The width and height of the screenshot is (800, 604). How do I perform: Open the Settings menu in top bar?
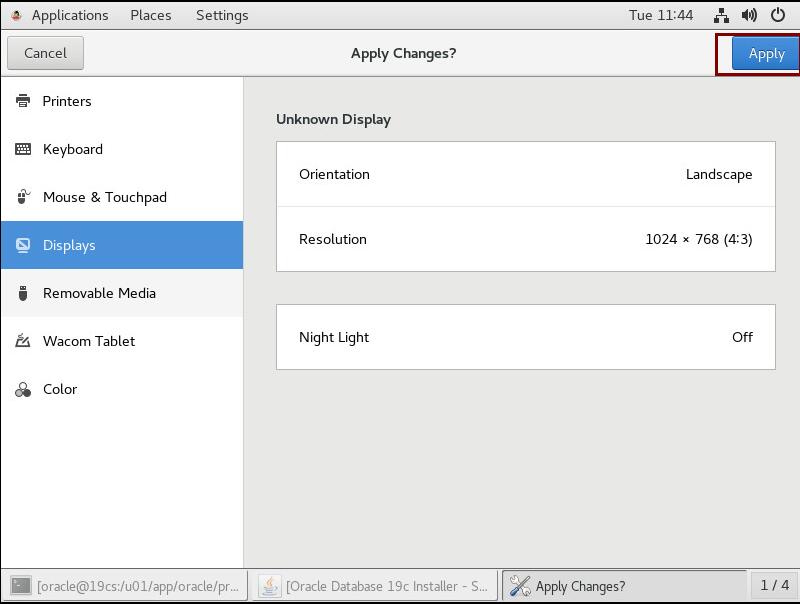click(x=222, y=15)
